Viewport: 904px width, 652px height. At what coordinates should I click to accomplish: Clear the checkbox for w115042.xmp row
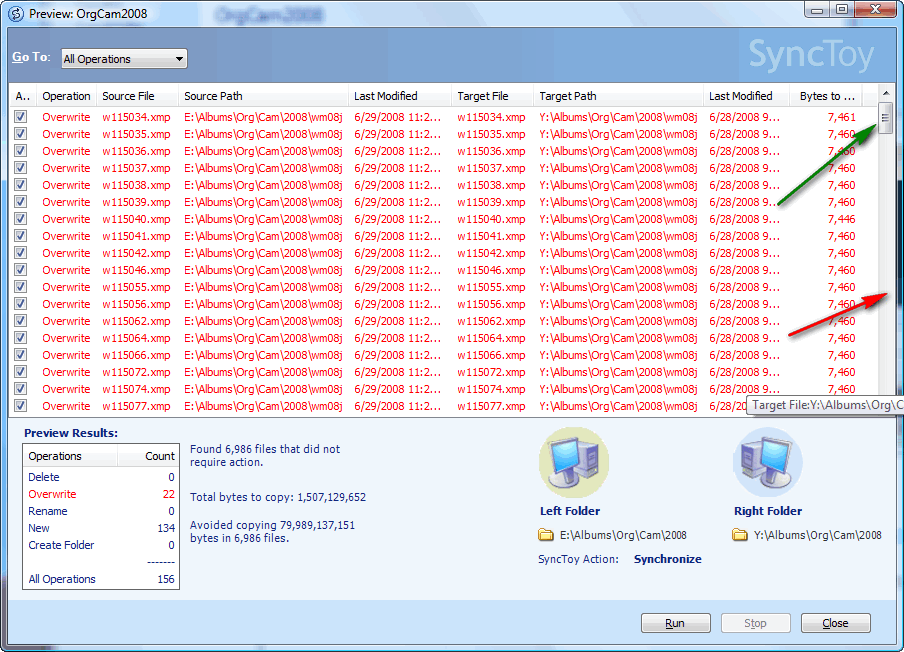[21, 253]
